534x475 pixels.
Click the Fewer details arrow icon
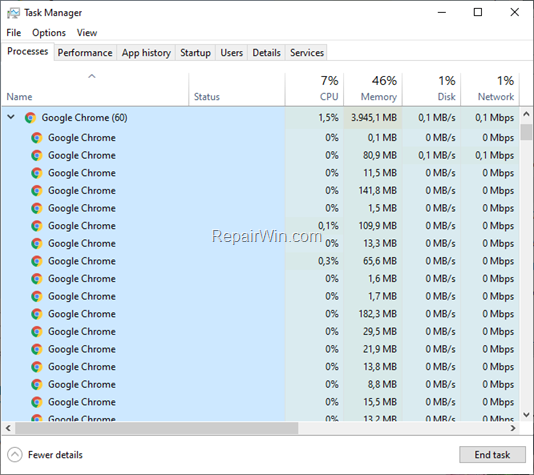(x=15, y=455)
